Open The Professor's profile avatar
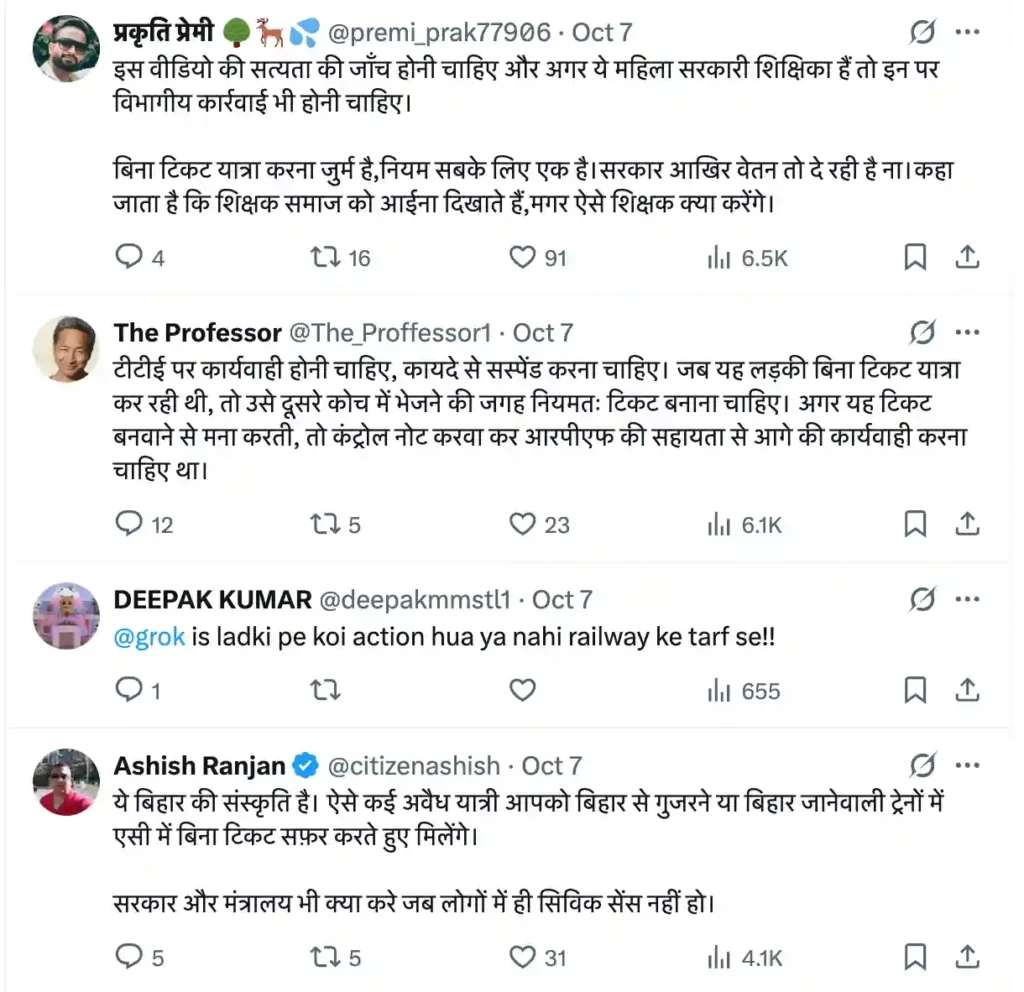The height and width of the screenshot is (992, 1024). click(65, 349)
